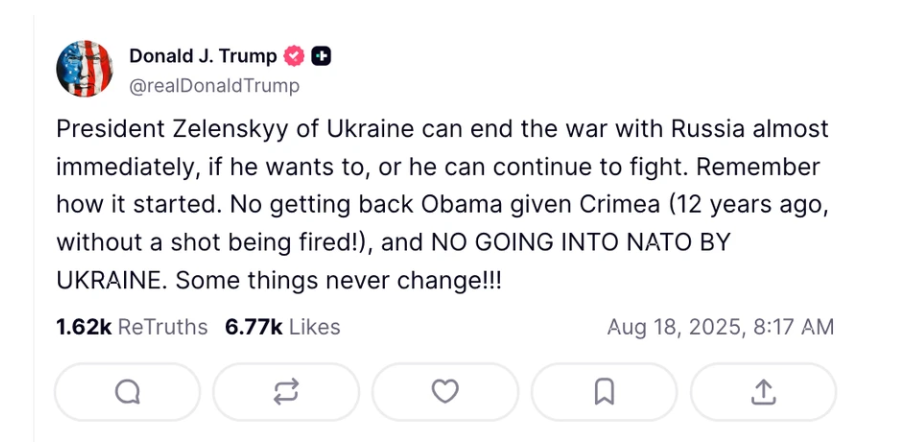Like the post with the heart icon
The image size is (916, 442).
445,392
